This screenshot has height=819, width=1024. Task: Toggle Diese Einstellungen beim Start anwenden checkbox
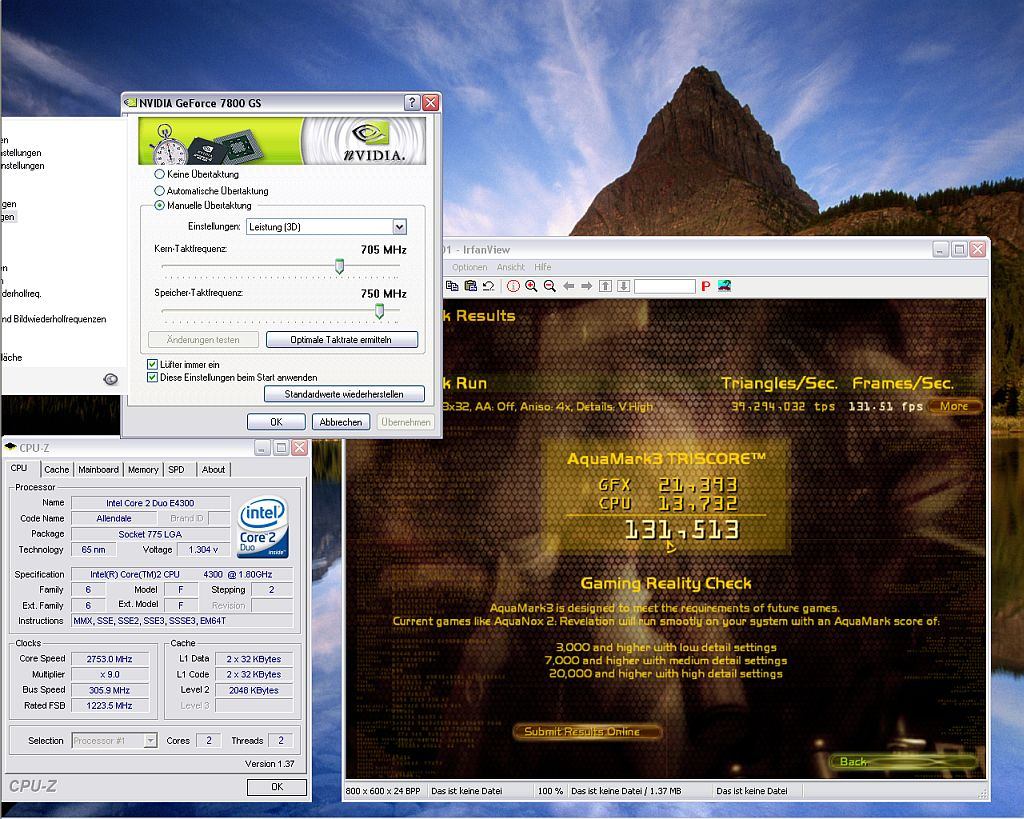pos(152,377)
